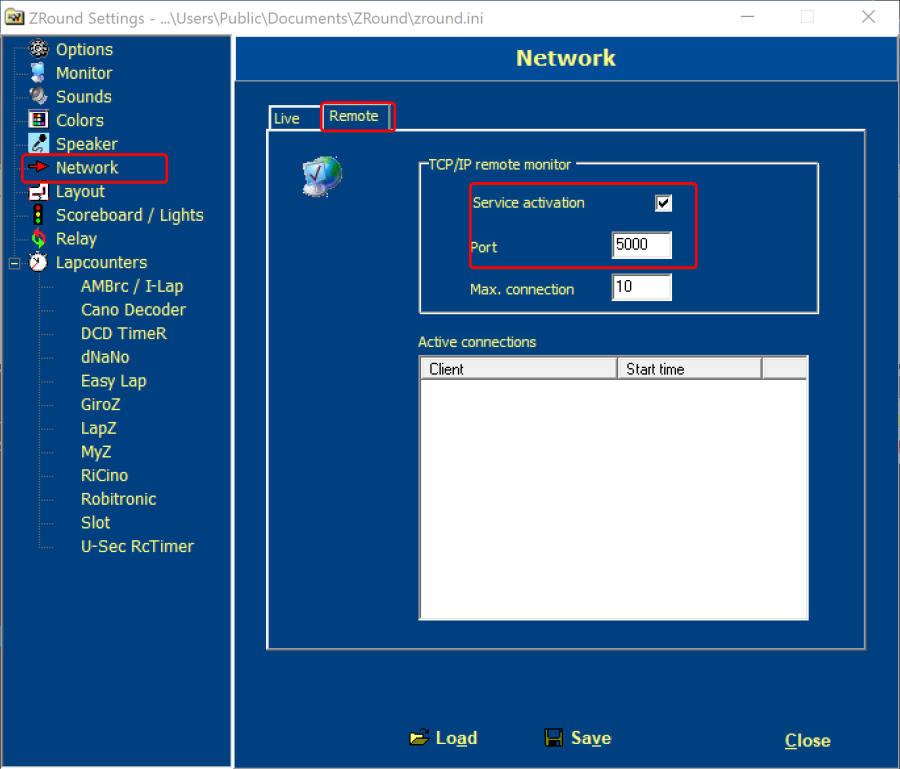Click the red arrow Network icon
Screen dimensions: 900x769
point(38,167)
